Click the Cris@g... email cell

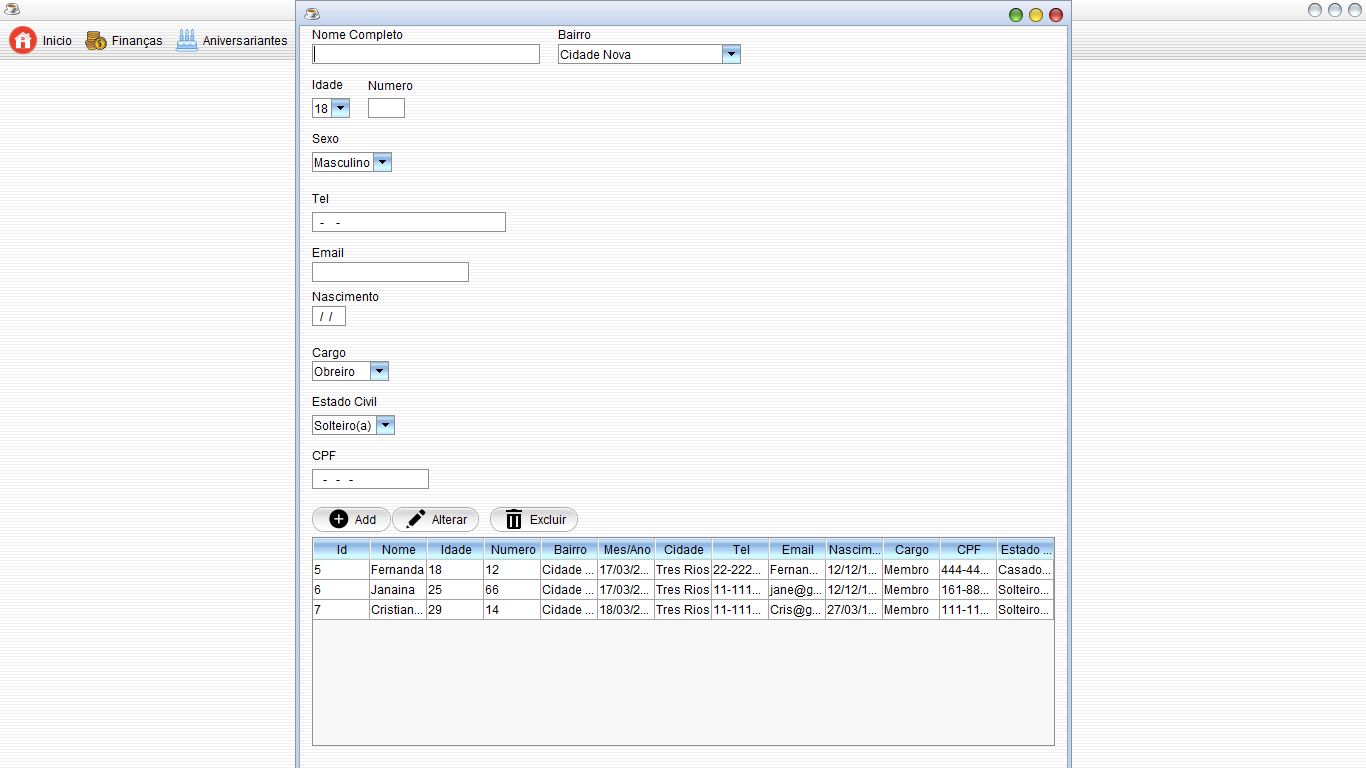(798, 610)
